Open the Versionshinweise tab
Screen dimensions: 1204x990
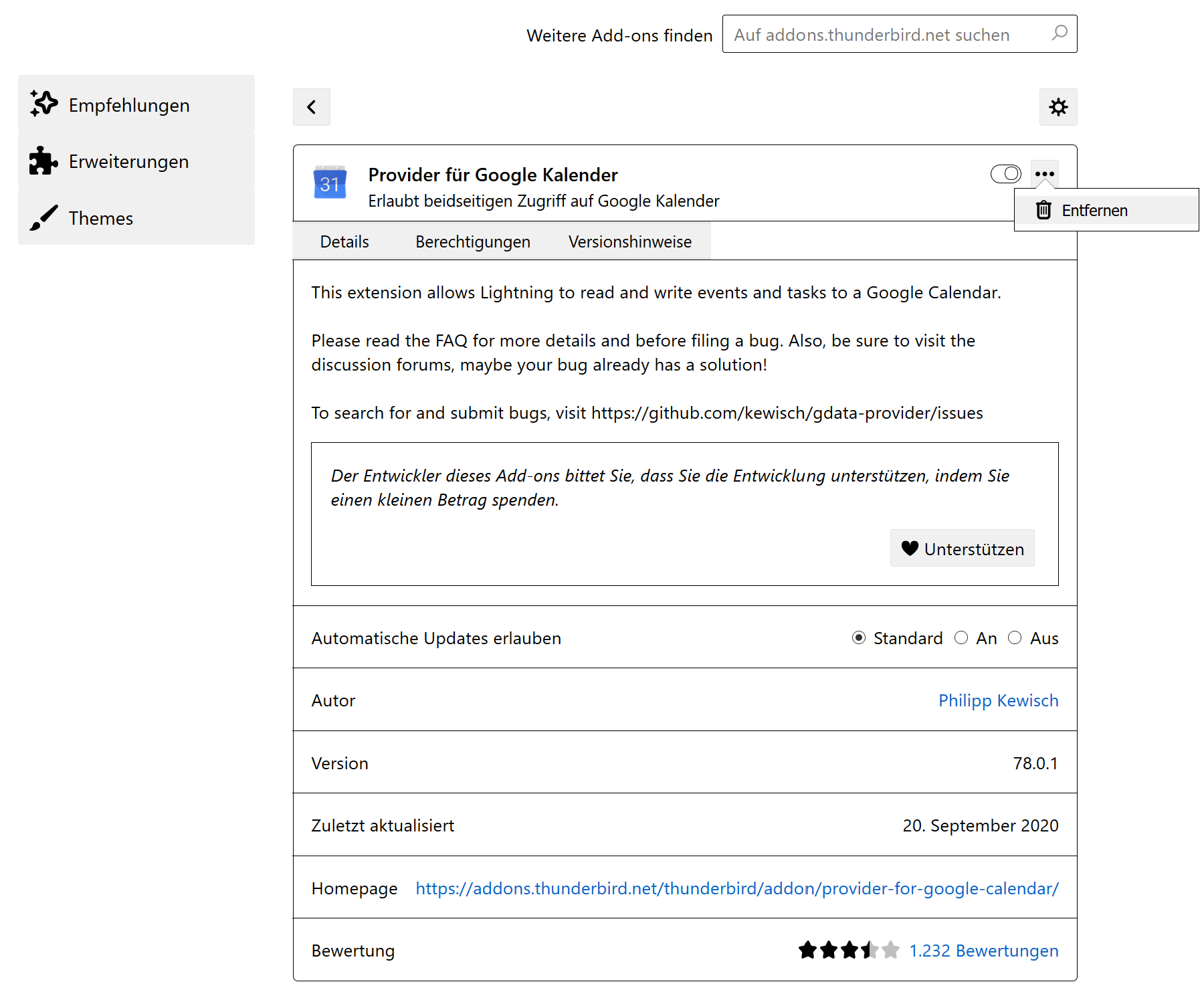pyautogui.click(x=629, y=241)
